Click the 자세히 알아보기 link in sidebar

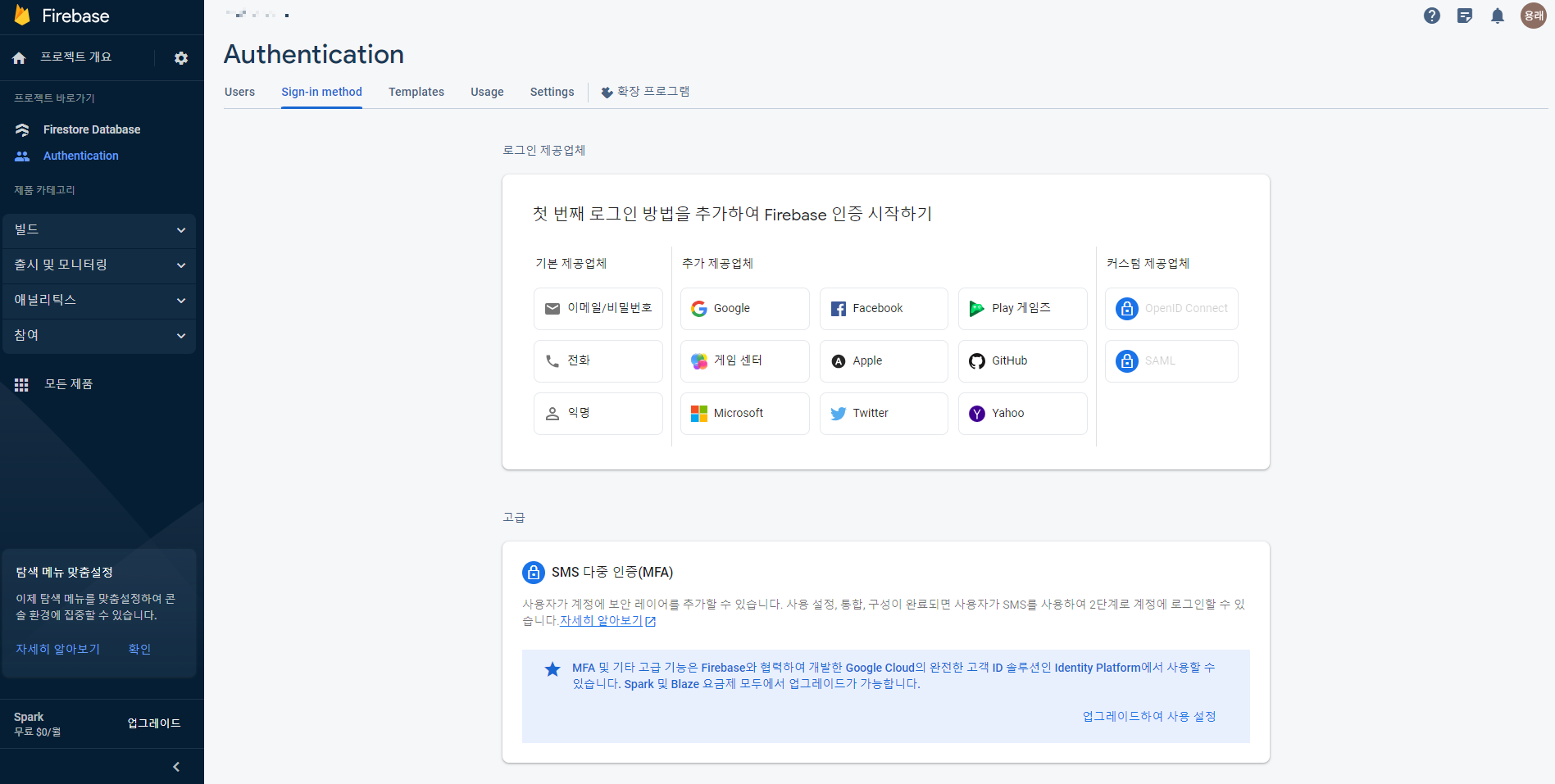57,649
